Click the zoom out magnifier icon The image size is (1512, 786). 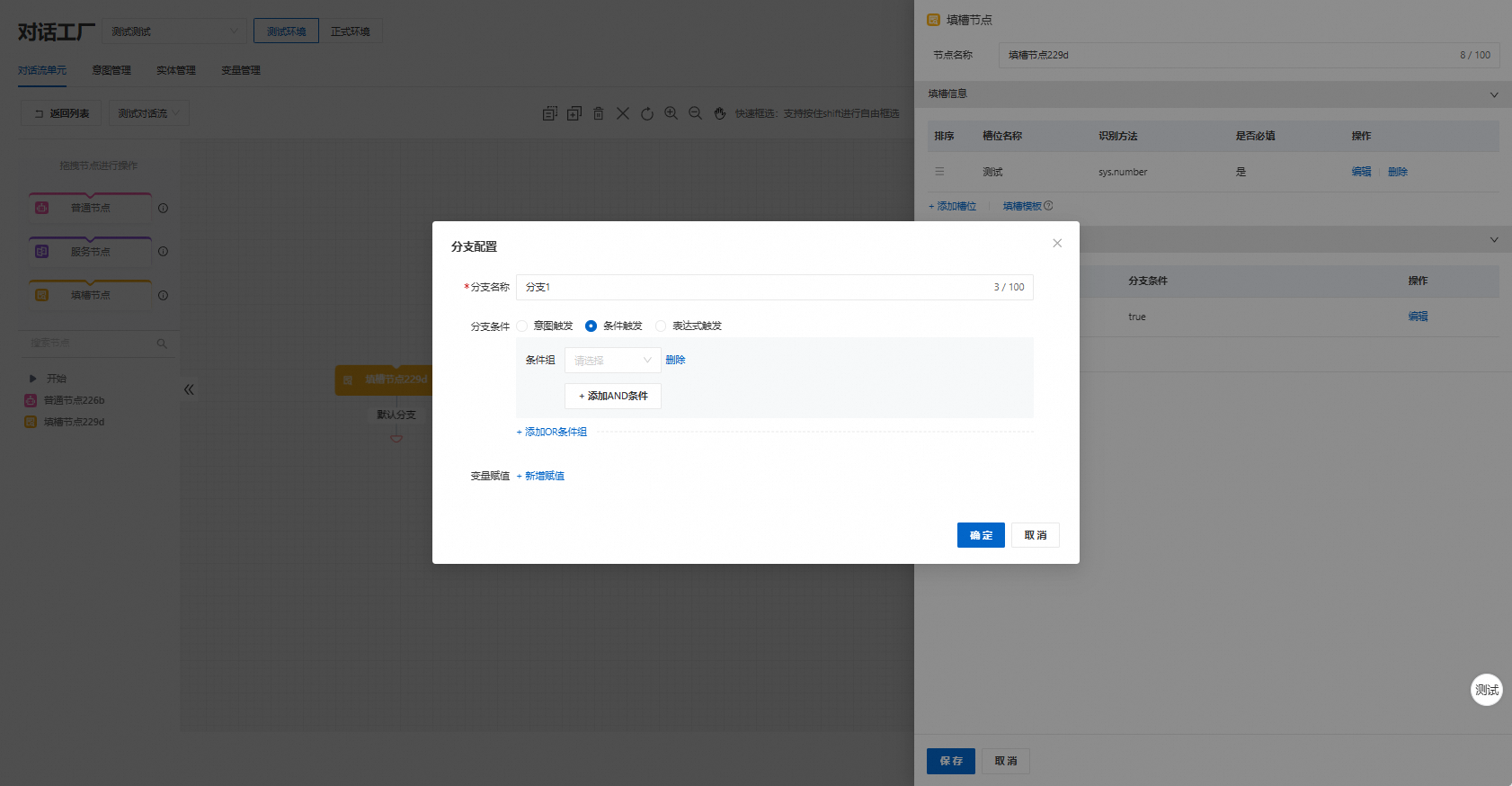696,113
